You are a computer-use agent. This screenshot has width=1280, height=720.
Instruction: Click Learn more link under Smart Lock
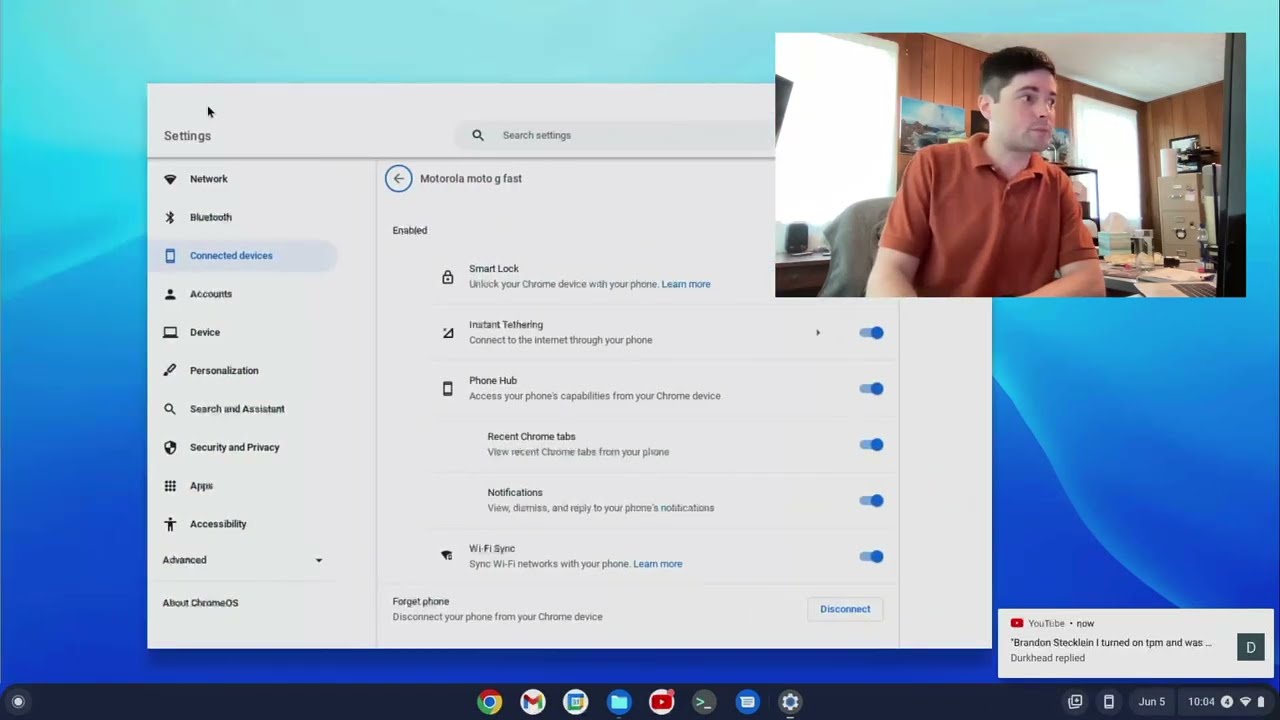(686, 284)
